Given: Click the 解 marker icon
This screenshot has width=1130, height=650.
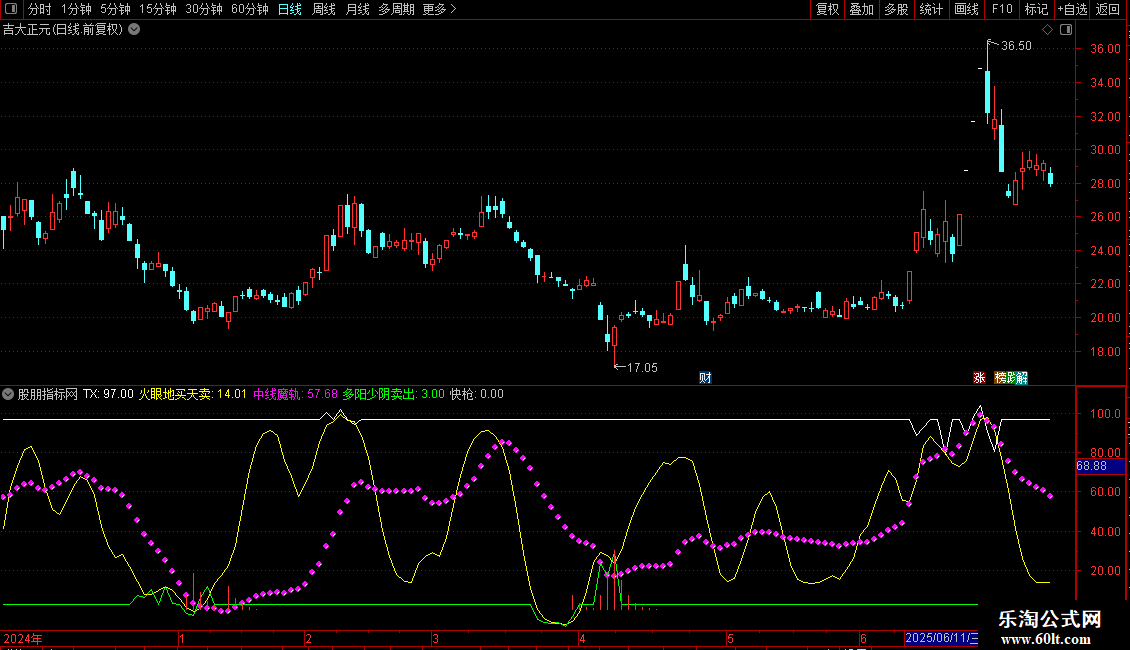Looking at the screenshot, I should 1022,378.
